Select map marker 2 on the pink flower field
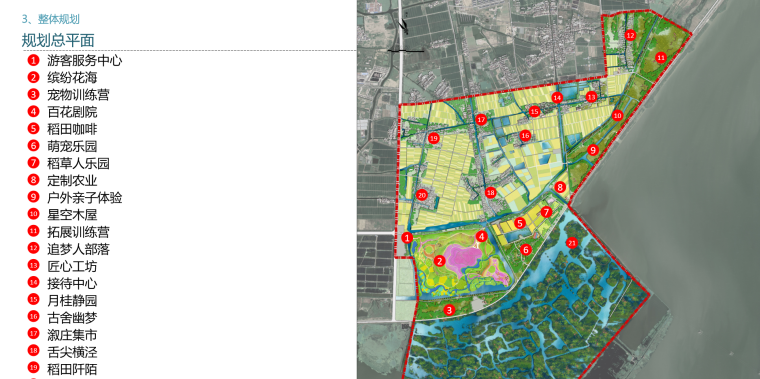Viewport: 760px width, 379px height. tap(440, 261)
